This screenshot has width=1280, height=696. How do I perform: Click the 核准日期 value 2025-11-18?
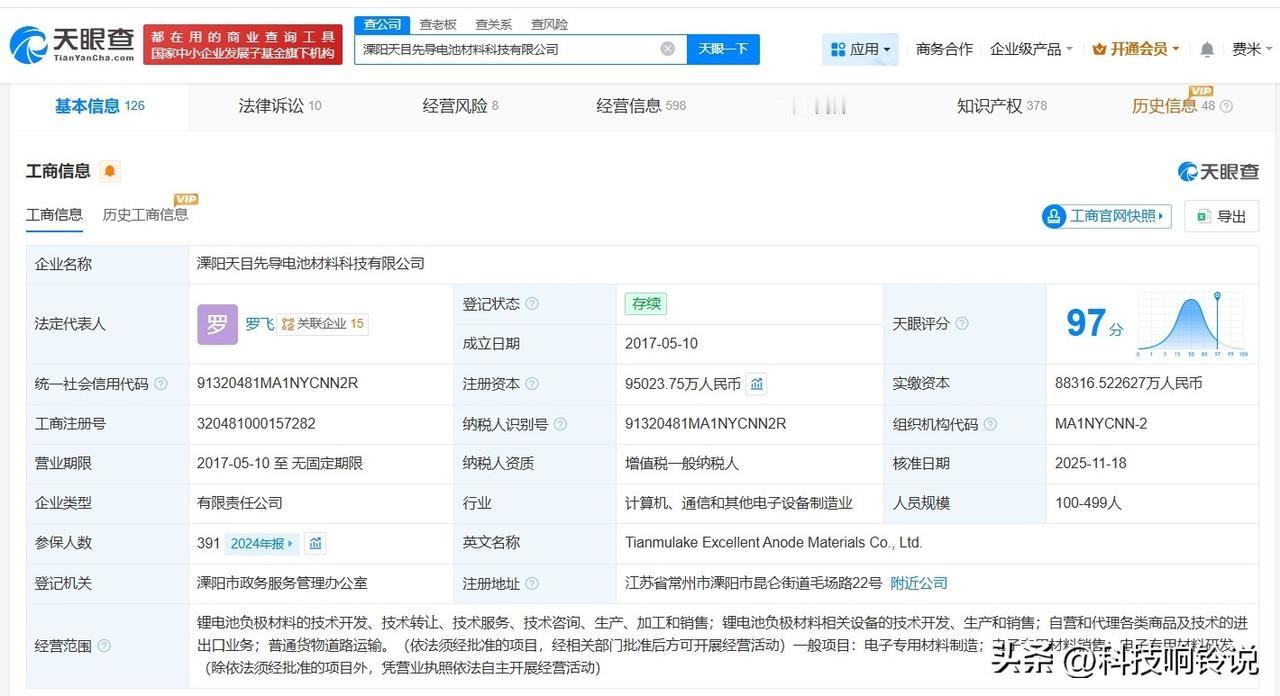click(x=1091, y=464)
